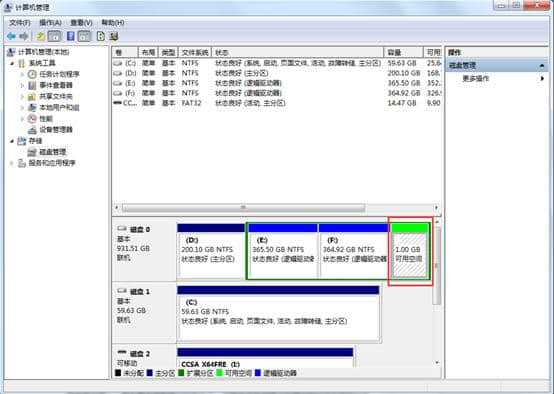Image resolution: width=554 pixels, height=394 pixels.
Task: Select the 本地用户和组 icon
Action: click(32, 107)
